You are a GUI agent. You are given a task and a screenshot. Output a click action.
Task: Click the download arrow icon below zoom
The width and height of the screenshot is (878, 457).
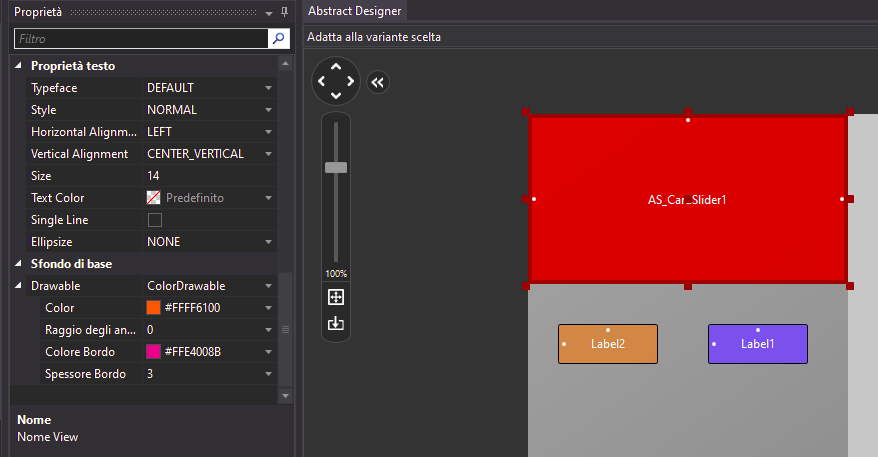click(336, 323)
